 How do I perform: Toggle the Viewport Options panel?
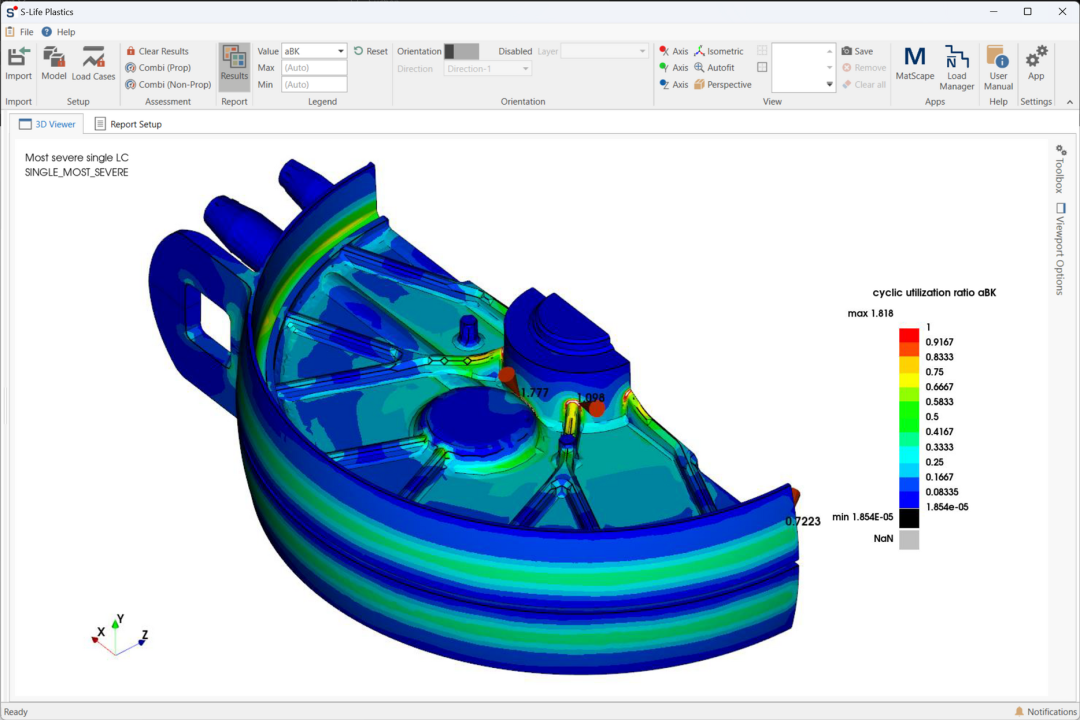[1061, 248]
